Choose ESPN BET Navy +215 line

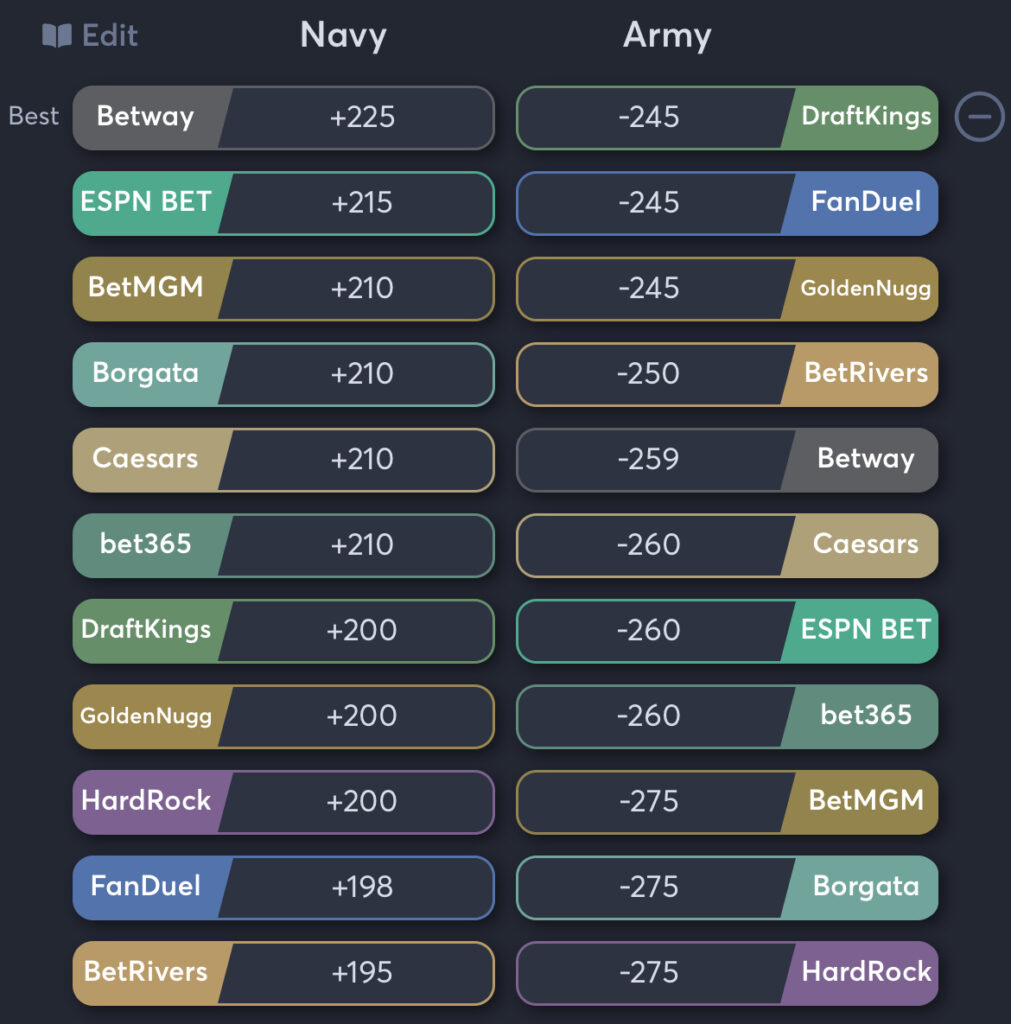283,203
